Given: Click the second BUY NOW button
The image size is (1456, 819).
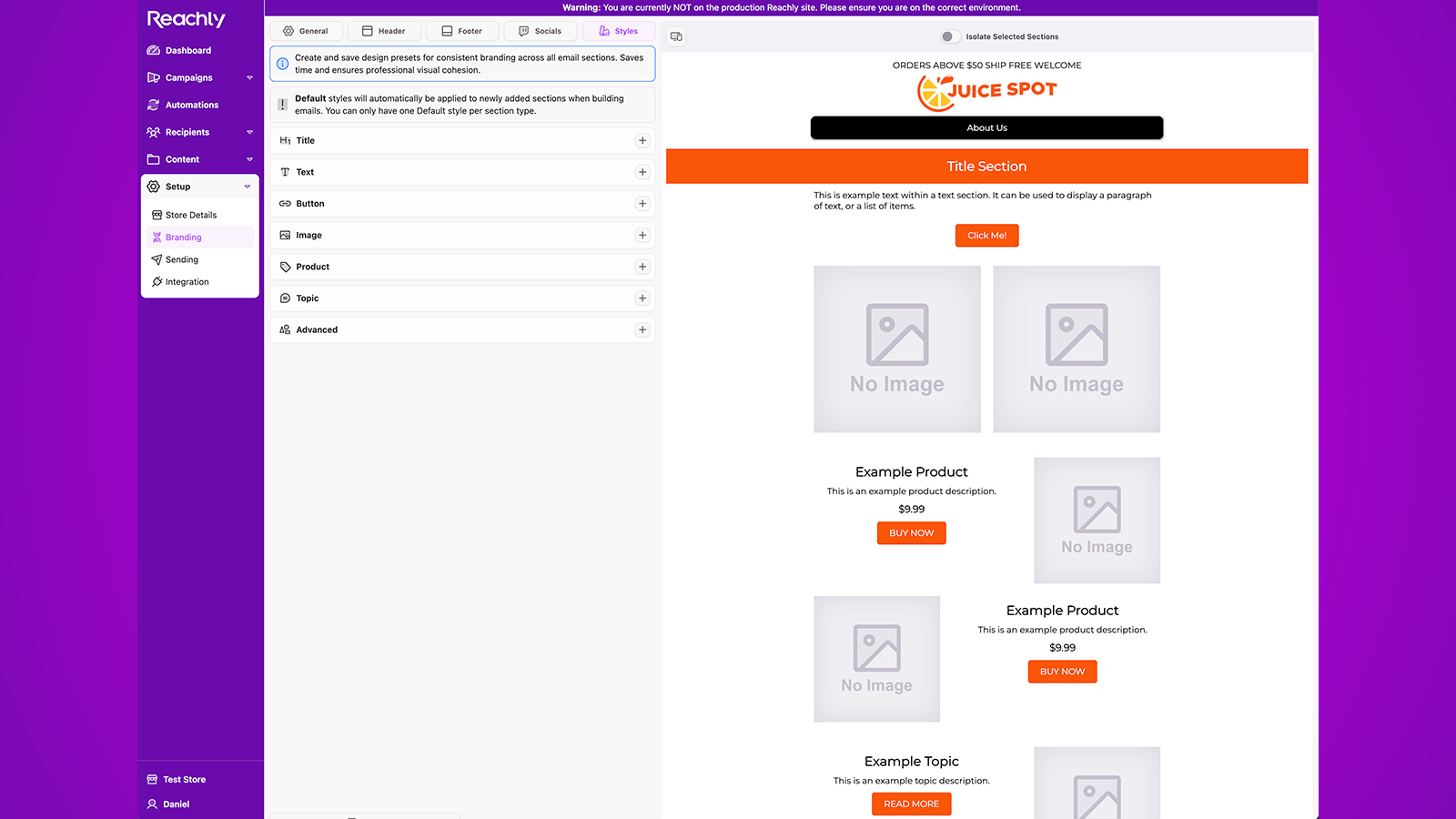Looking at the screenshot, I should pos(1063,672).
